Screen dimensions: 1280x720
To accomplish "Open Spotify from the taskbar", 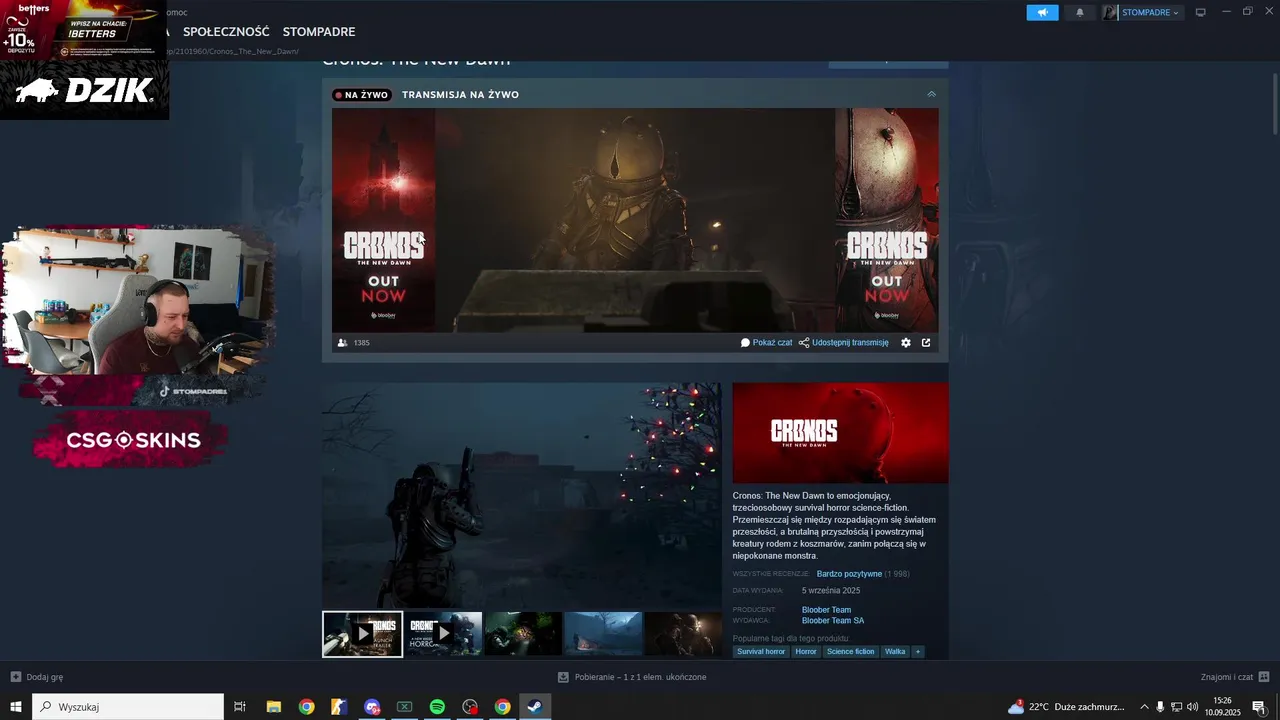I will click(x=437, y=707).
